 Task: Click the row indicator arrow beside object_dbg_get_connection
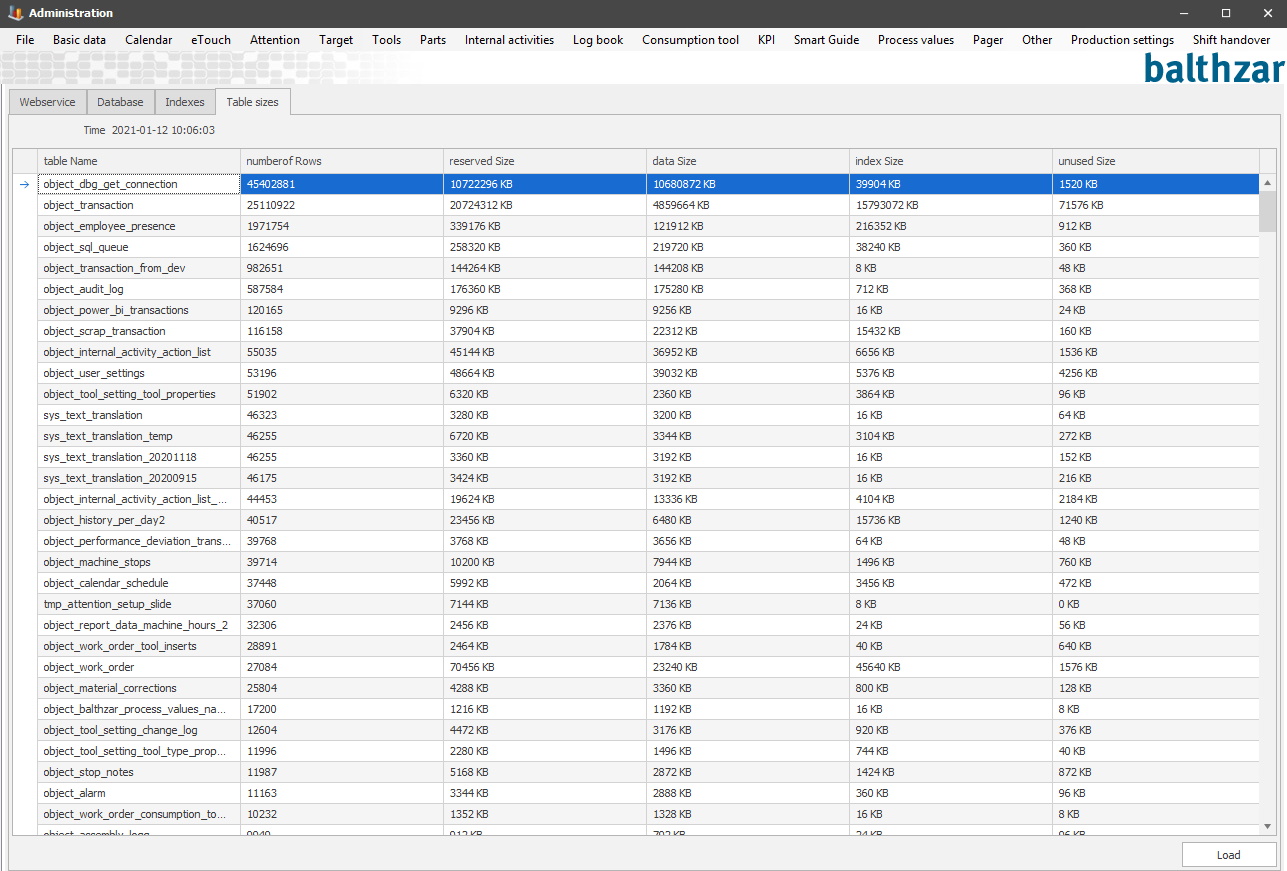pos(25,184)
